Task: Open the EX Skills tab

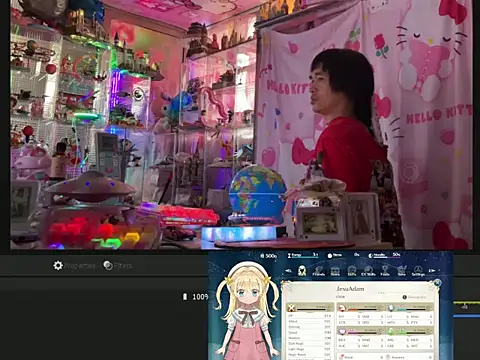Action: coord(368,271)
